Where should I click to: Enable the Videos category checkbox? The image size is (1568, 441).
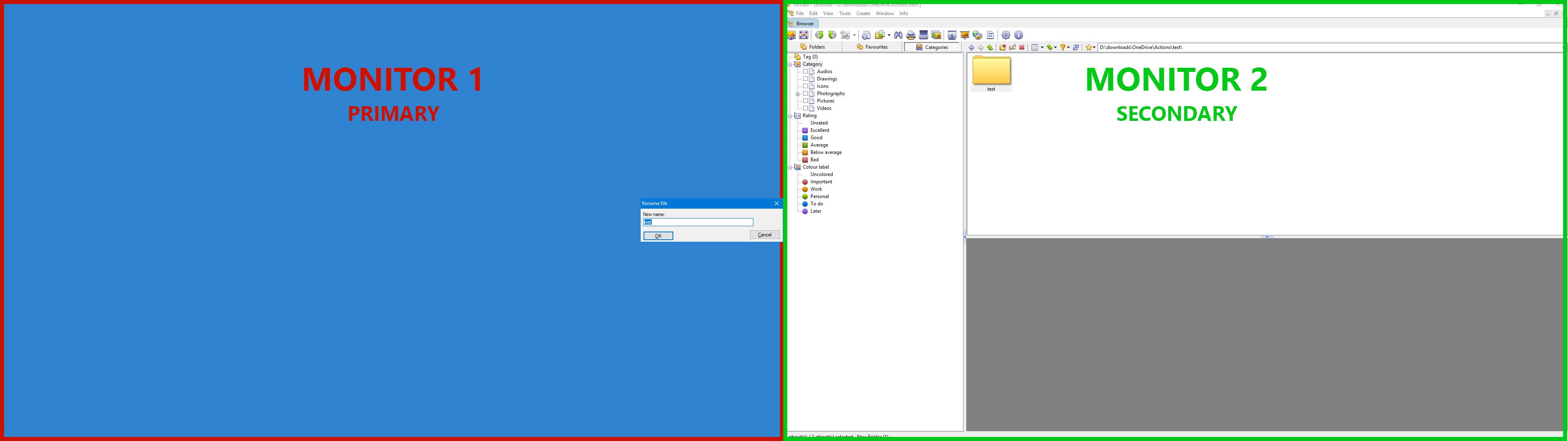pyautogui.click(x=805, y=108)
